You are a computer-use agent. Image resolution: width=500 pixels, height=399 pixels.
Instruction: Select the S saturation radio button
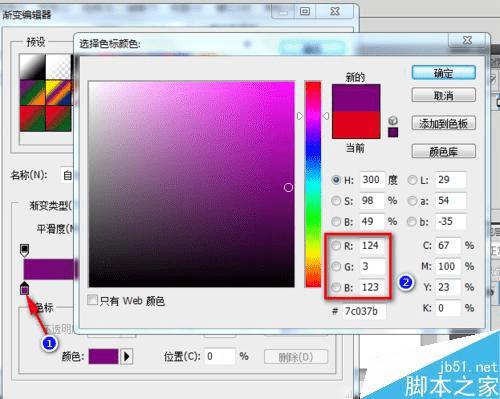336,201
